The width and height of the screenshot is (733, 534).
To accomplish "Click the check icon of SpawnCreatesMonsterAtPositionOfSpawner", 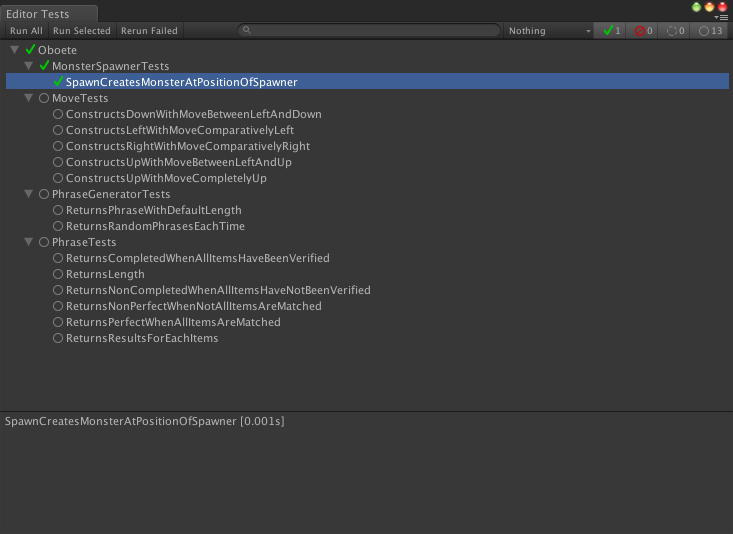I will click(58, 81).
